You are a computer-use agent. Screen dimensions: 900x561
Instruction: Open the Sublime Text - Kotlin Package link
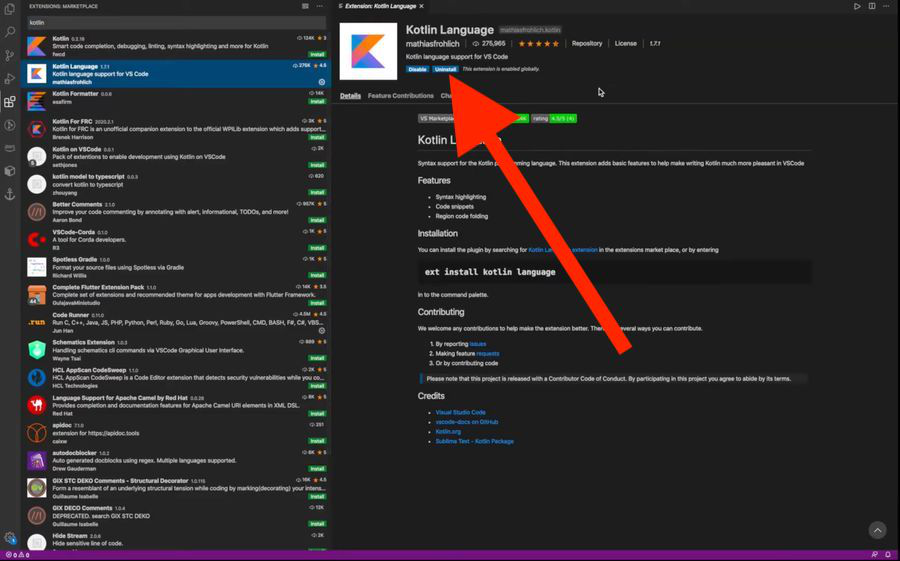475,442
